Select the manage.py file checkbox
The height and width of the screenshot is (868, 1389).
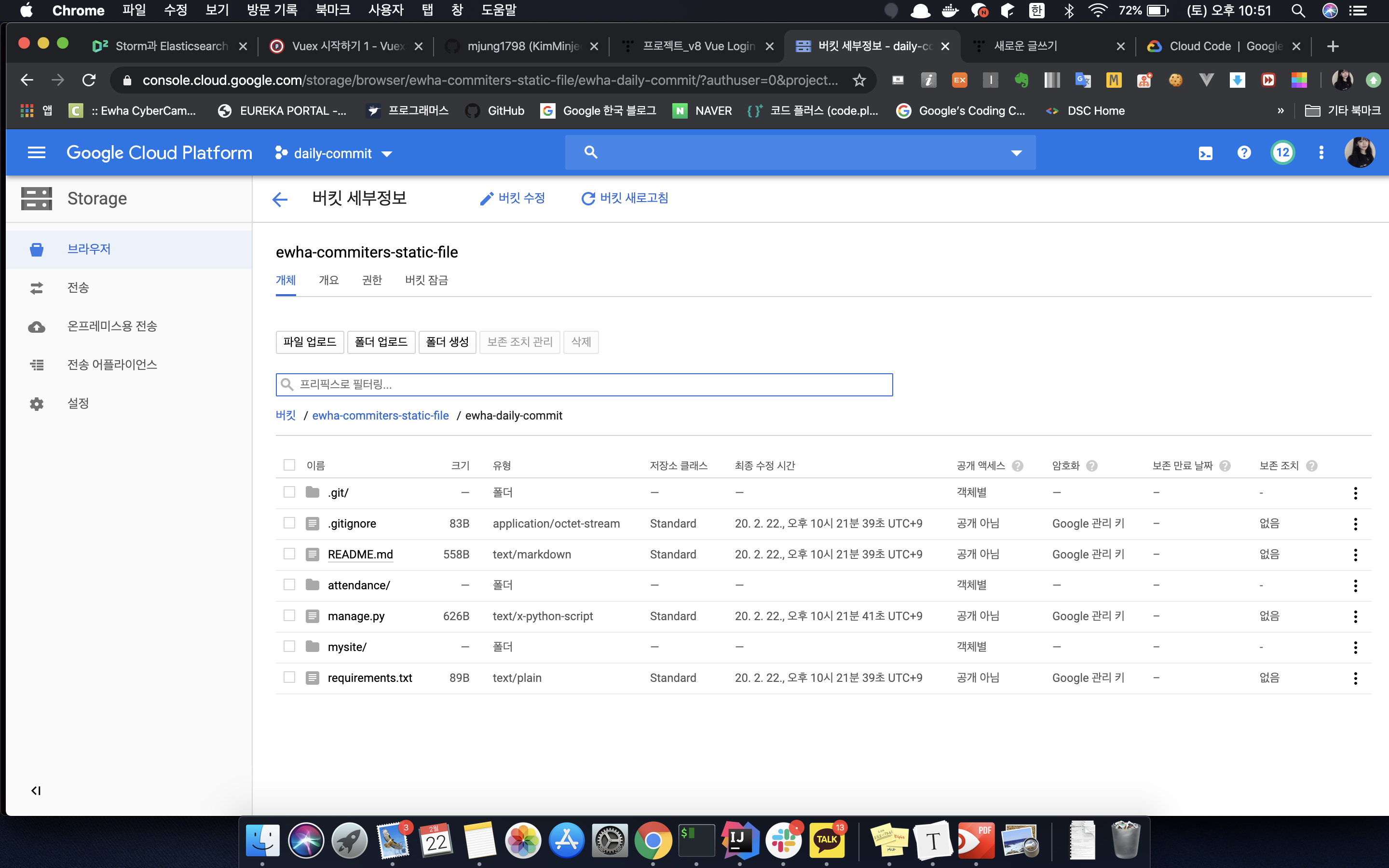(x=289, y=616)
